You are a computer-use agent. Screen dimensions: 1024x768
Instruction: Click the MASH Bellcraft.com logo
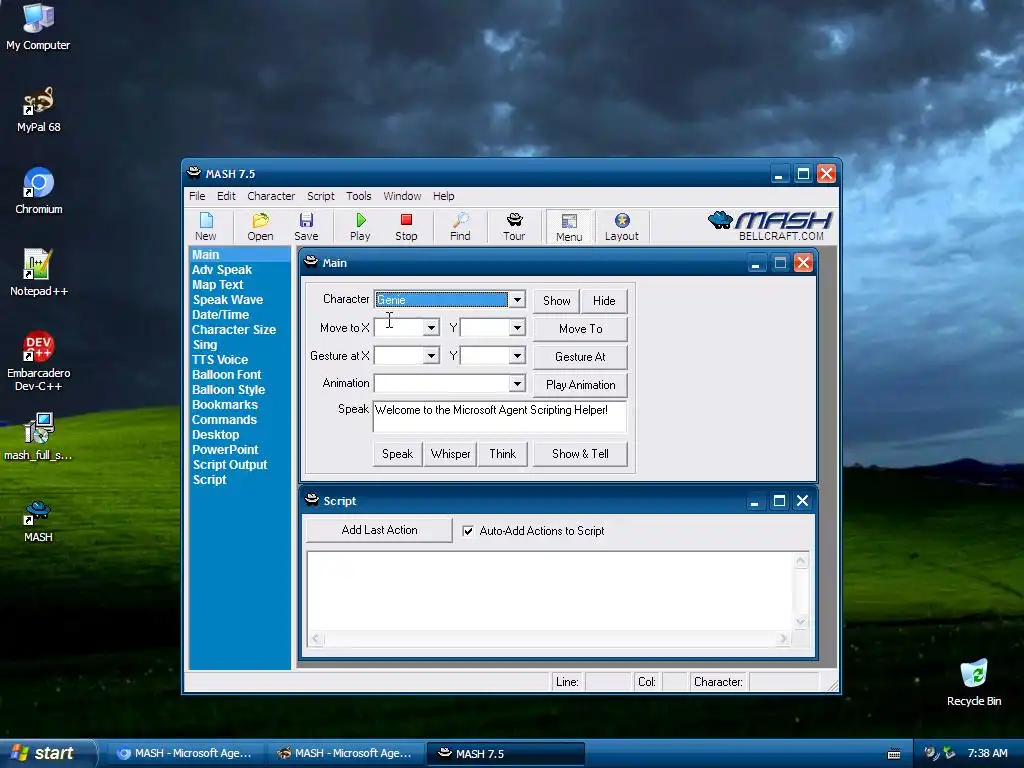click(770, 226)
